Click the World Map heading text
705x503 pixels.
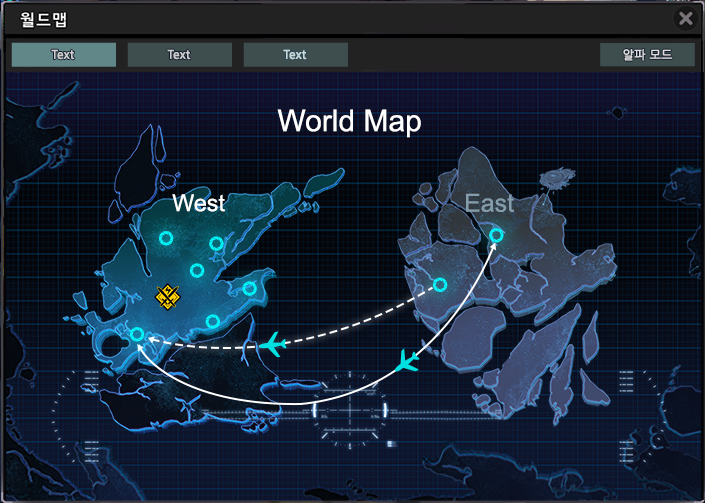(349, 121)
